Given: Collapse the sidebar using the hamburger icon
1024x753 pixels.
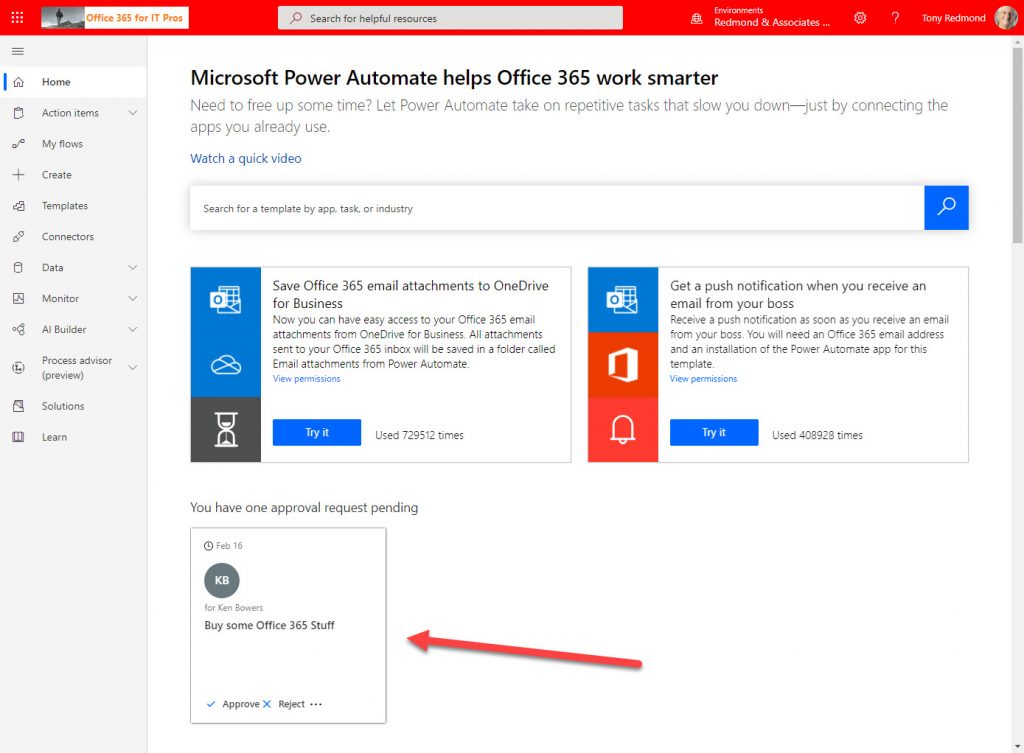Looking at the screenshot, I should (x=17, y=51).
